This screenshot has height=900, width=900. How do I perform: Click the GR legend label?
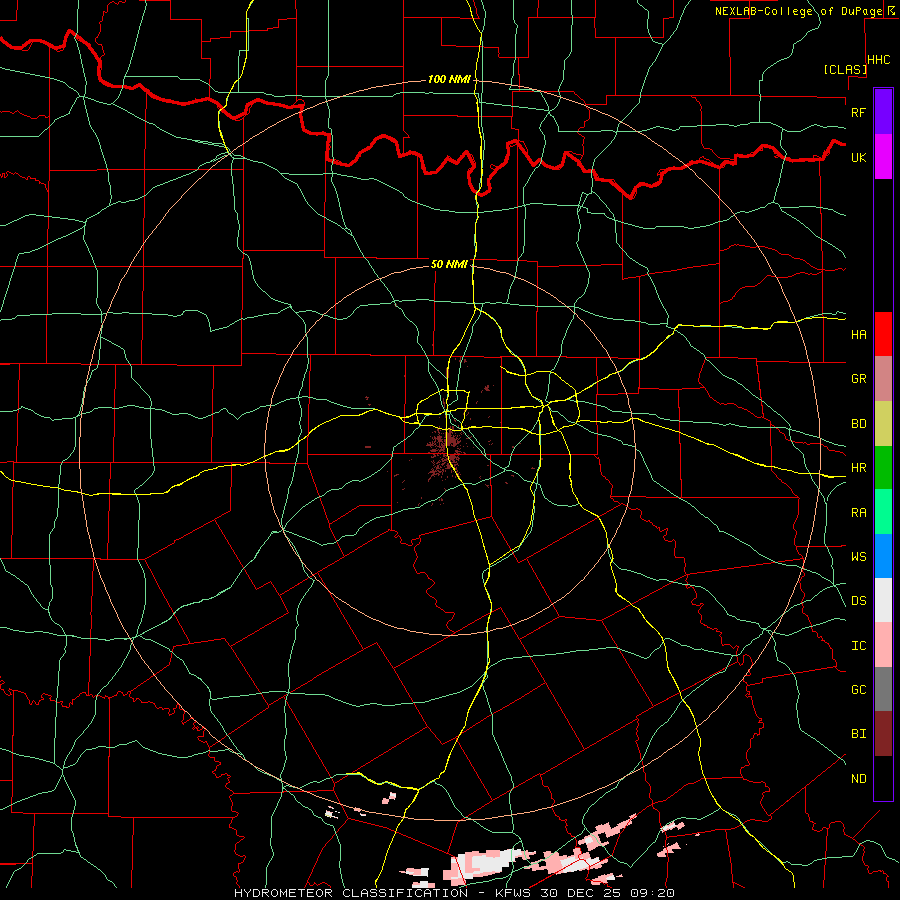858,379
